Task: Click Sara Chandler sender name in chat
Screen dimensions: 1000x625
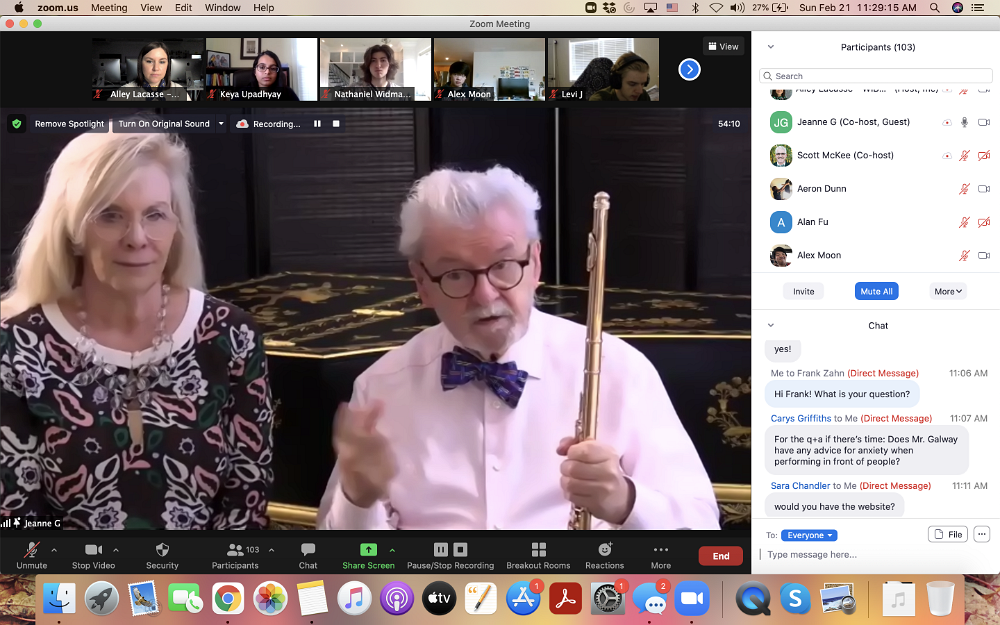Action: pyautogui.click(x=800, y=486)
